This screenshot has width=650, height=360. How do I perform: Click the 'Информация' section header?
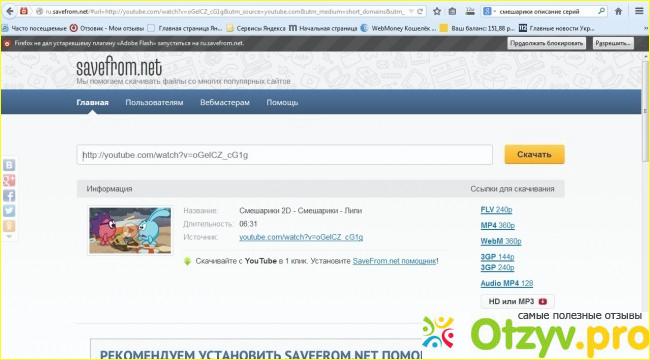coord(109,189)
